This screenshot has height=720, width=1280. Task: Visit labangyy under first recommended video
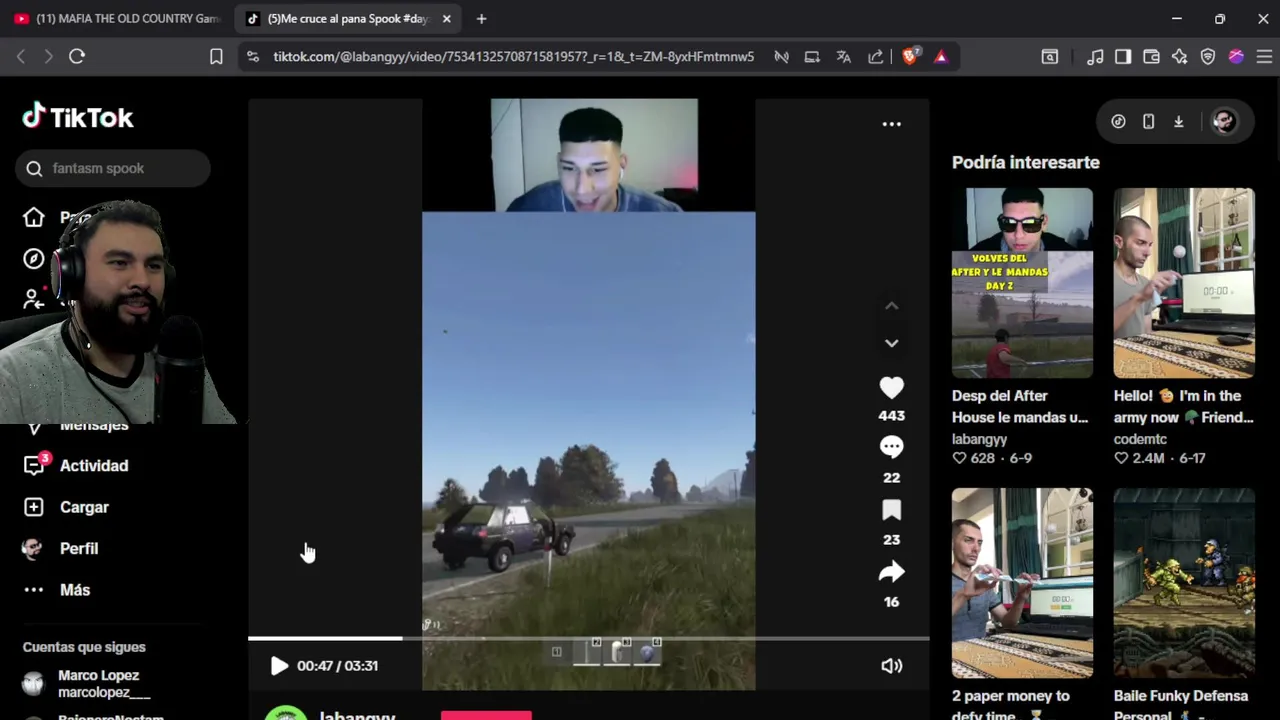click(979, 439)
